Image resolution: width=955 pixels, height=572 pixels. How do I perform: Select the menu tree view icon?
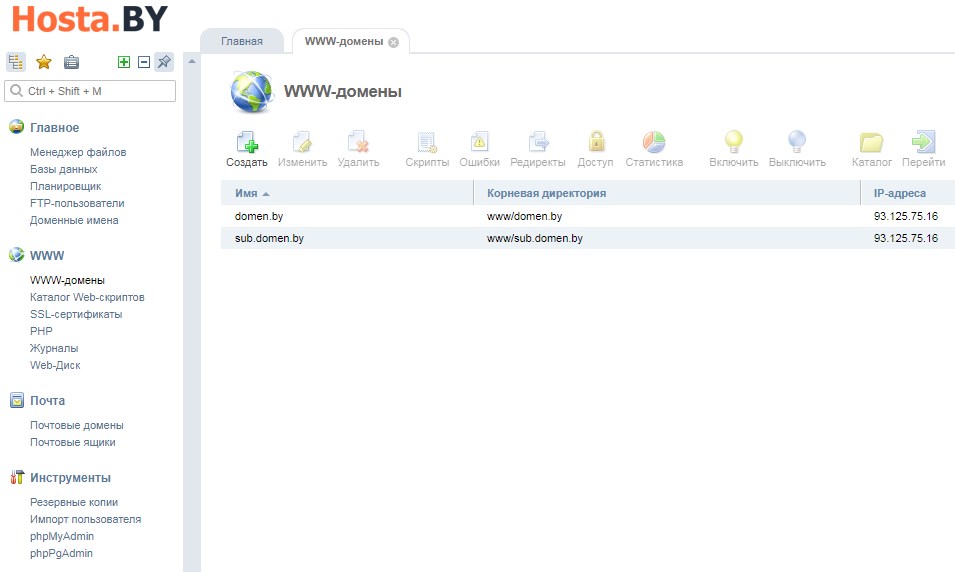coord(16,62)
